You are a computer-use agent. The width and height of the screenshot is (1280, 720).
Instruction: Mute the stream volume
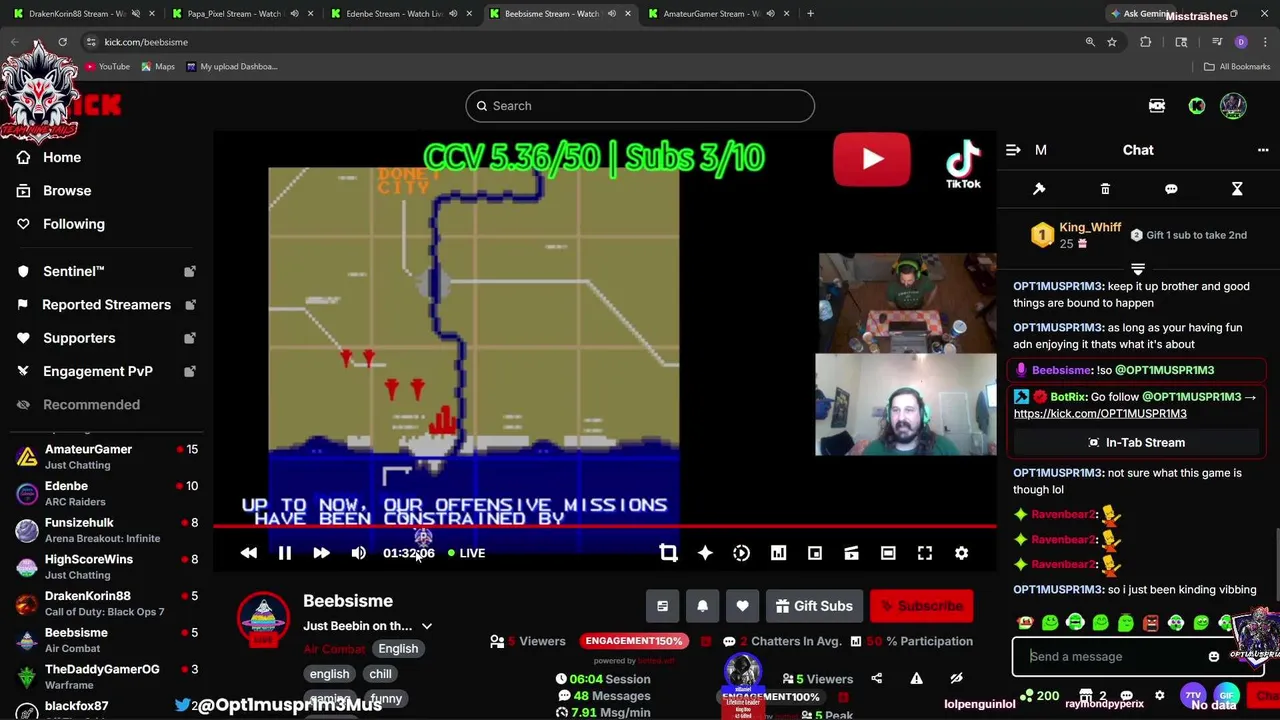click(358, 553)
